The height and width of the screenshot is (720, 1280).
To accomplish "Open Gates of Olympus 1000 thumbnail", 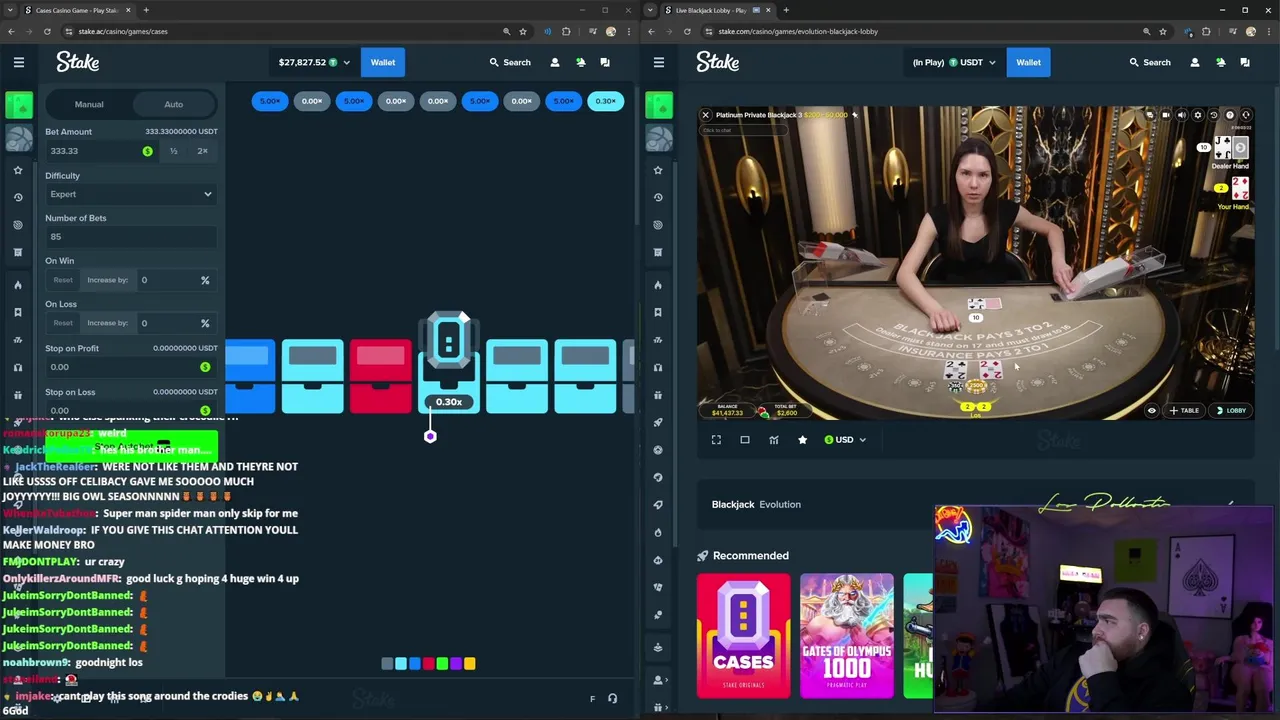I will pos(847,635).
